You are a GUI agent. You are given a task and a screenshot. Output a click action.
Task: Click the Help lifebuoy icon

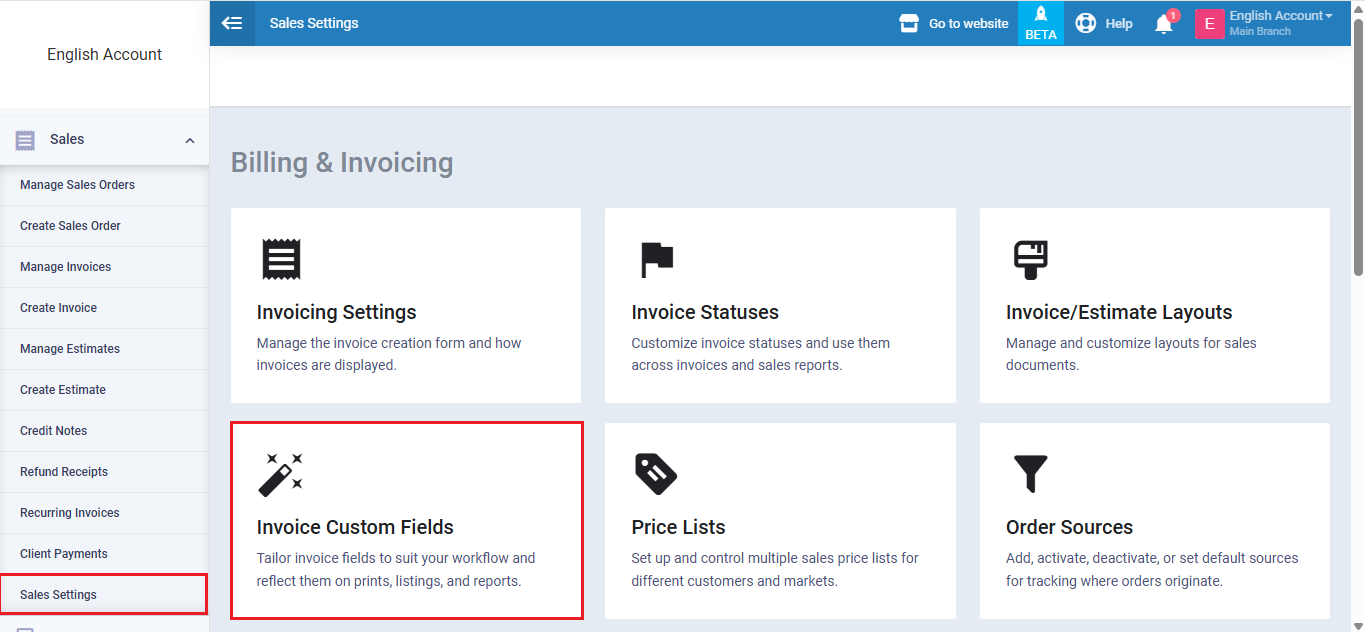click(x=1086, y=23)
